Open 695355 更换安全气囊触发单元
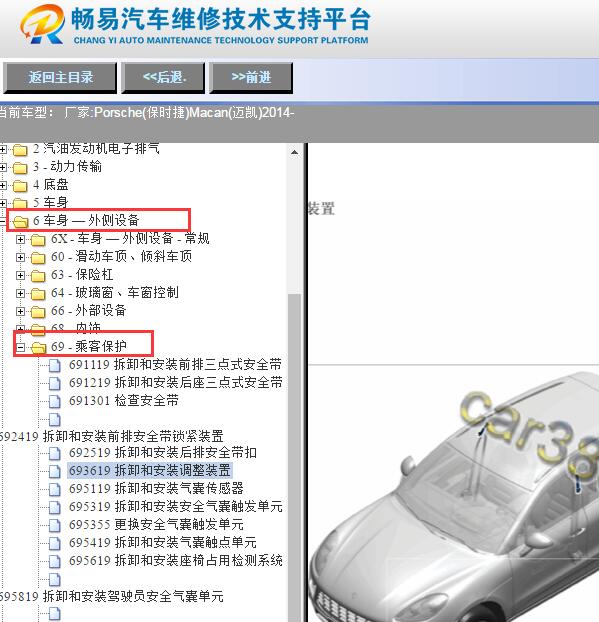Screen dimensions: 599x622 coord(156,524)
